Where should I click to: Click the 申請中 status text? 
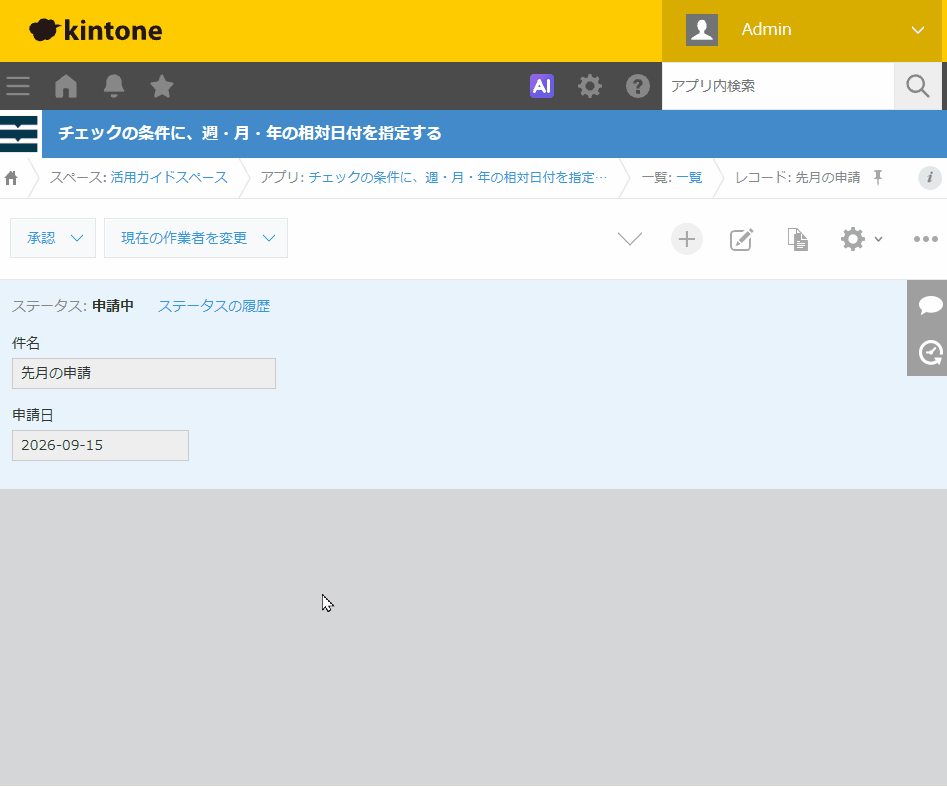click(113, 306)
